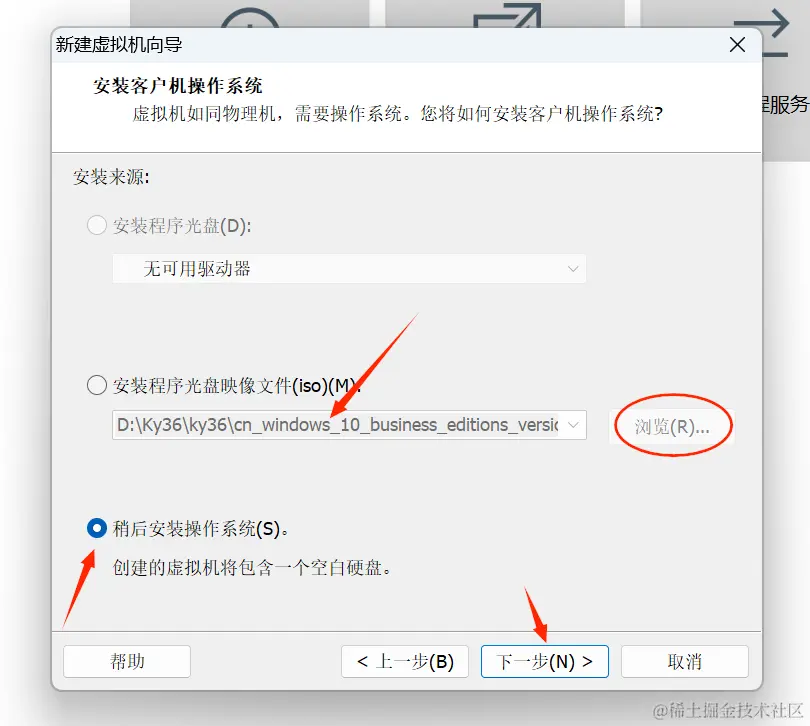Click the circled plus create-VM icon behind dialog
Screen dimensions: 810x726
tap(250, 18)
